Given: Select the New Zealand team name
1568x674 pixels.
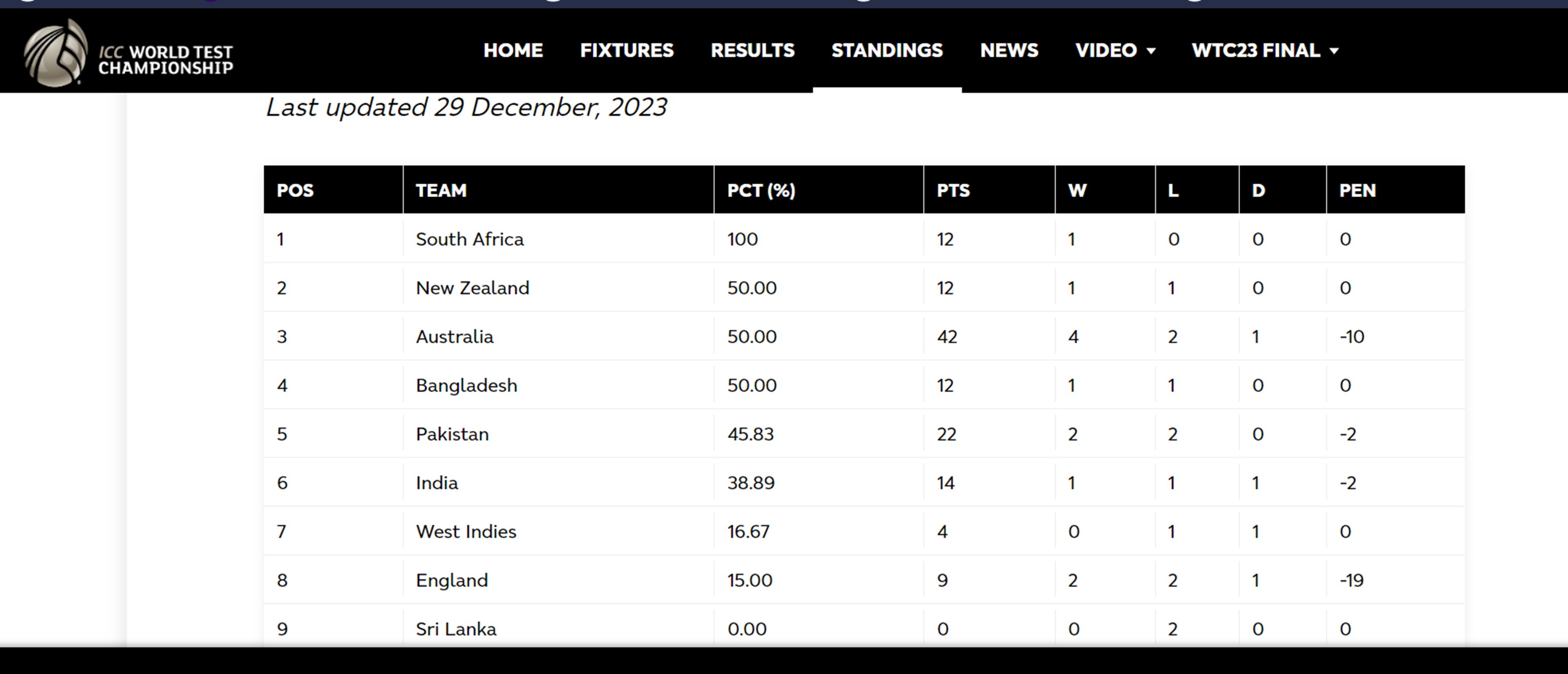Looking at the screenshot, I should pyautogui.click(x=472, y=288).
